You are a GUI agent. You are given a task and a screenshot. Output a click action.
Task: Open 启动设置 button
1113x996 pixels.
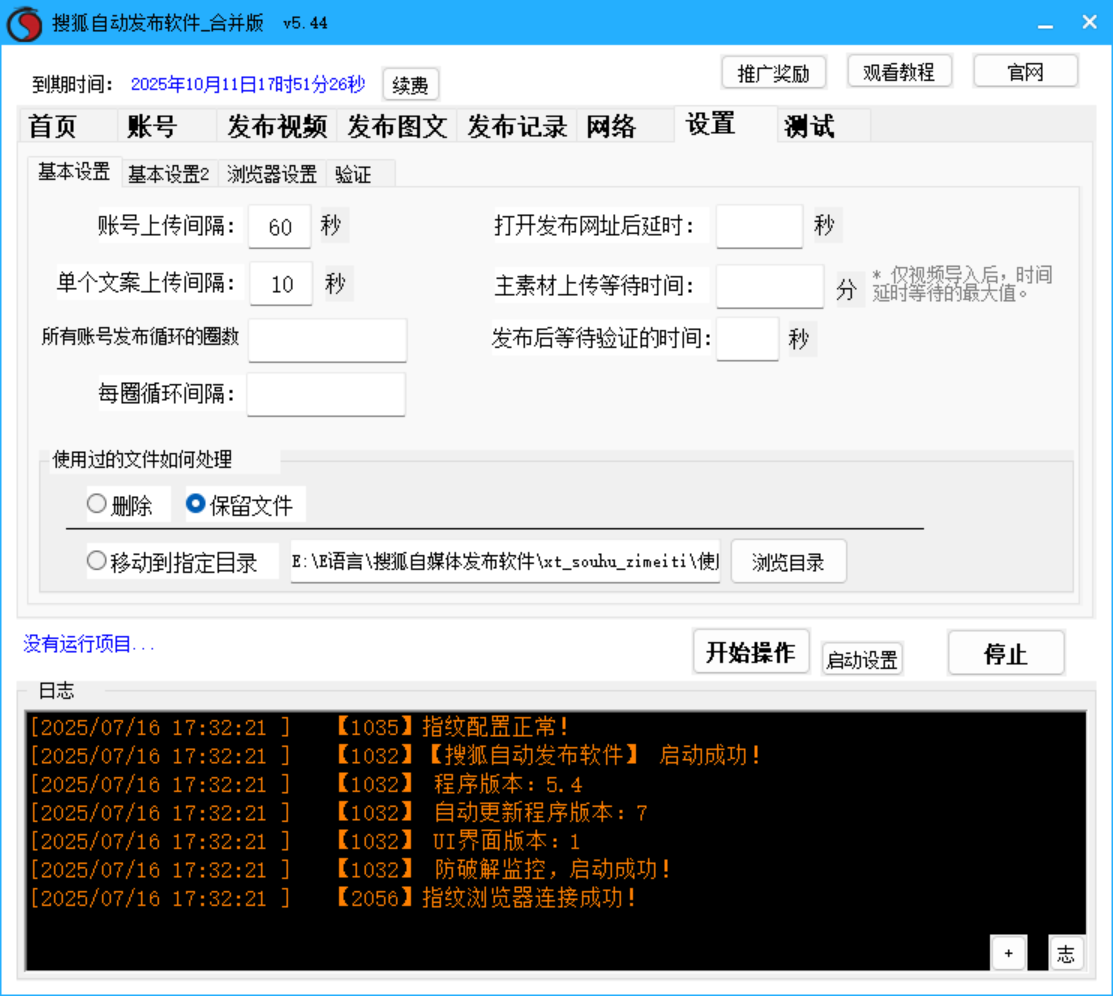tap(862, 660)
